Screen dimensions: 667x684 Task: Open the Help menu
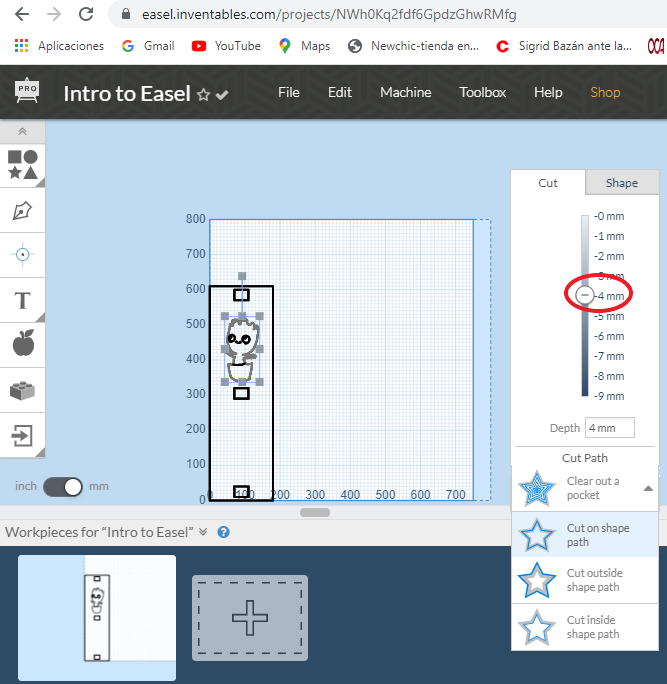pos(548,92)
